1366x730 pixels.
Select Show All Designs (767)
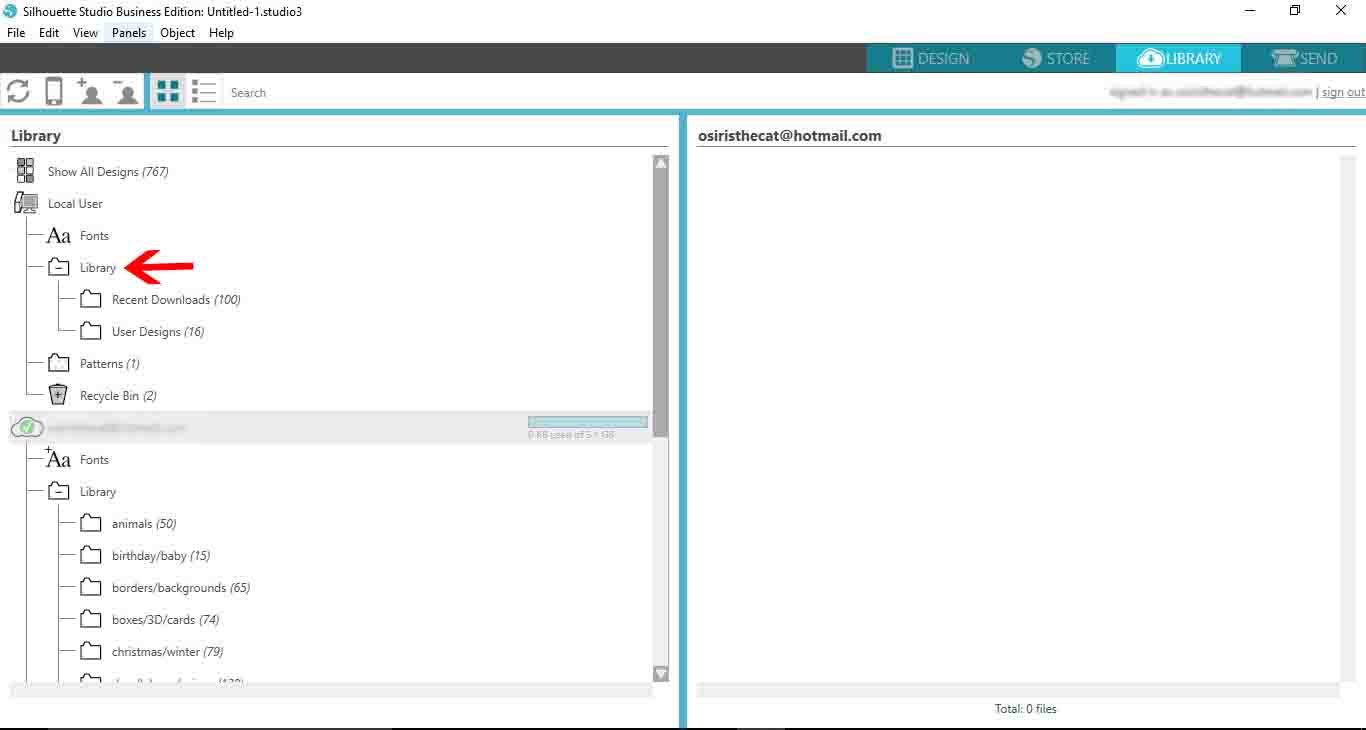point(108,172)
